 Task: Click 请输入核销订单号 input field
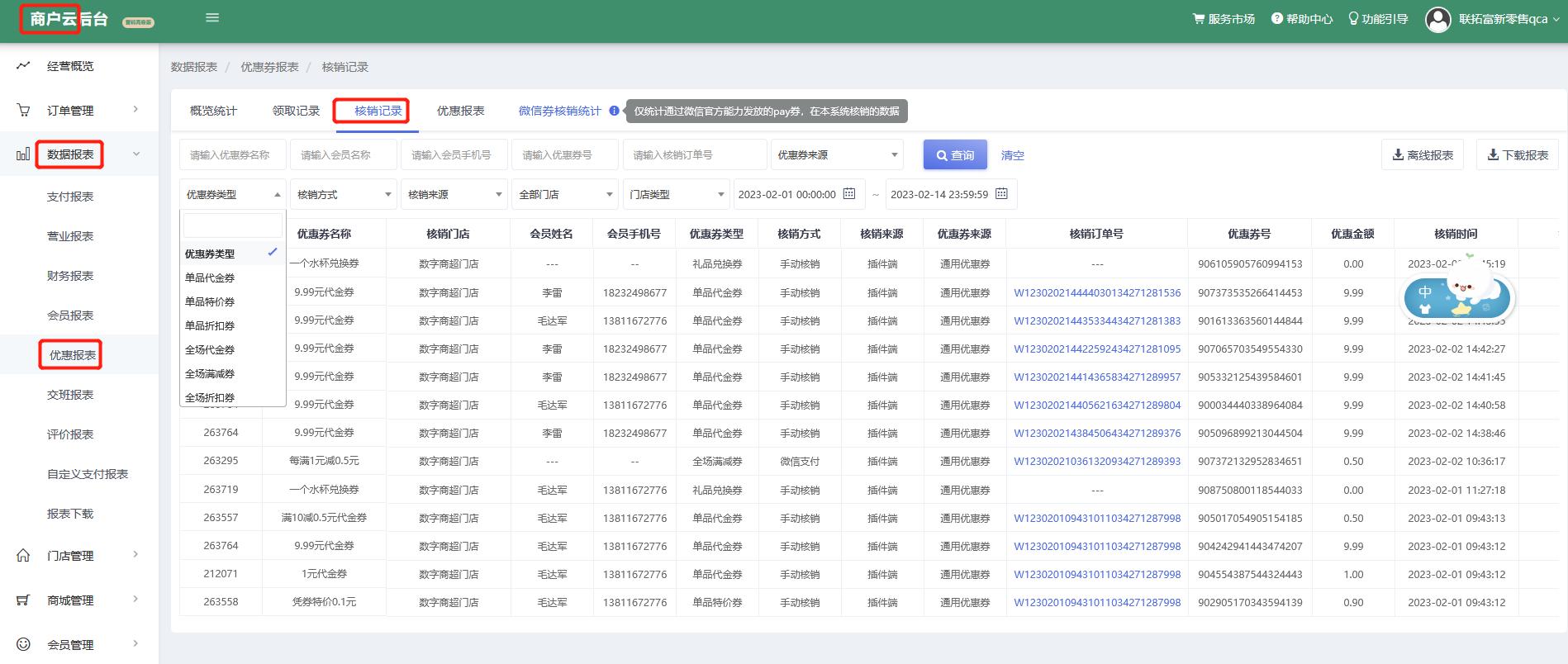pyautogui.click(x=695, y=154)
